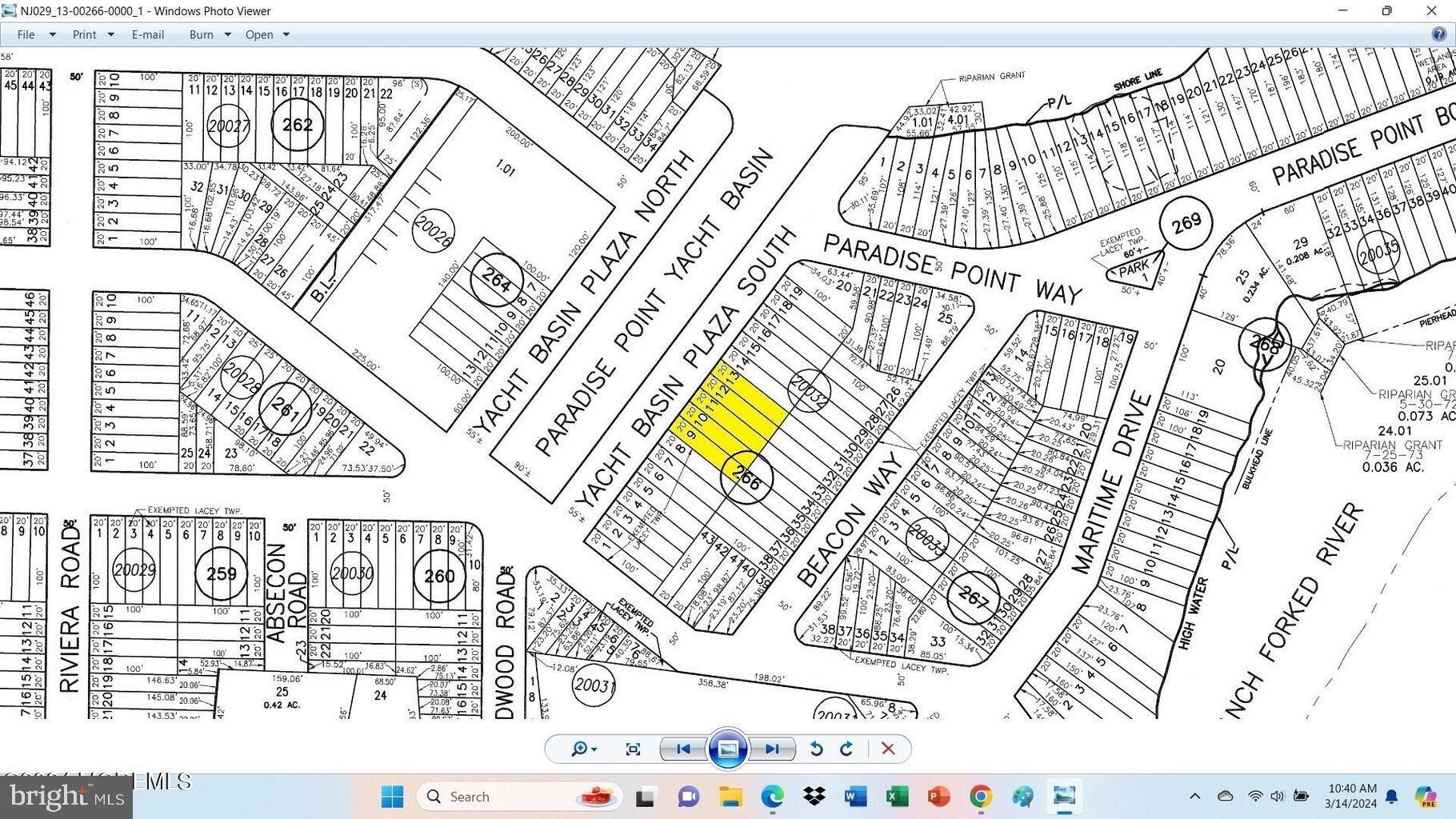
Task: Expand the File menu dropdown arrow
Action: pyautogui.click(x=53, y=34)
